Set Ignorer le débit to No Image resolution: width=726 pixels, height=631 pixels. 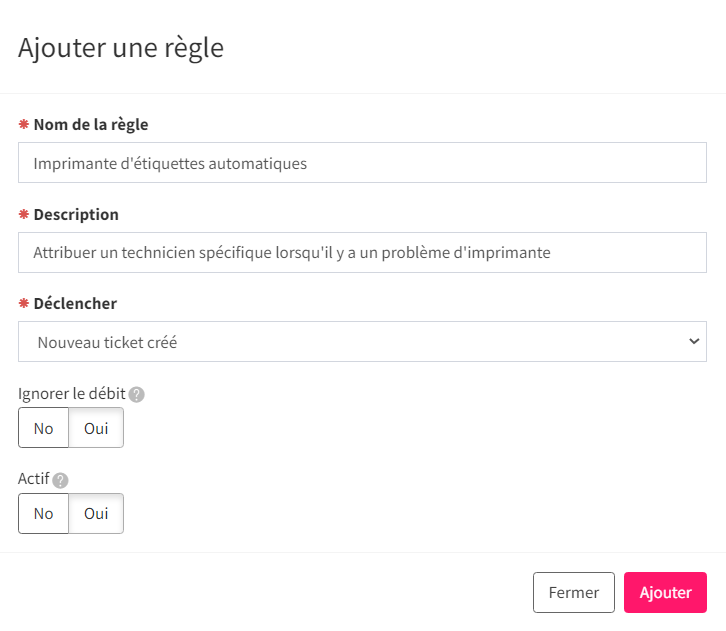(44, 428)
